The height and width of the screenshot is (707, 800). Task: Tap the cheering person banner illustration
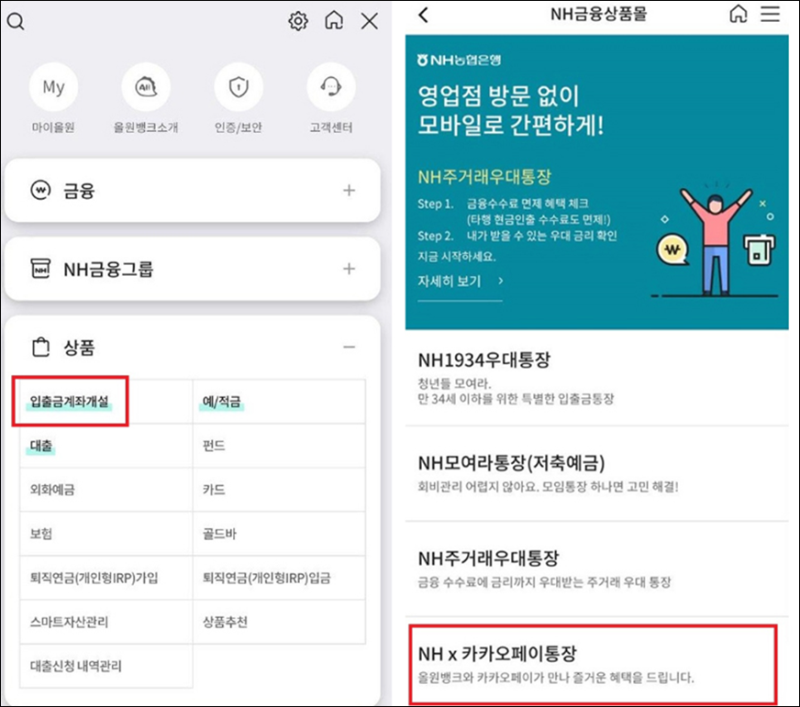716,241
